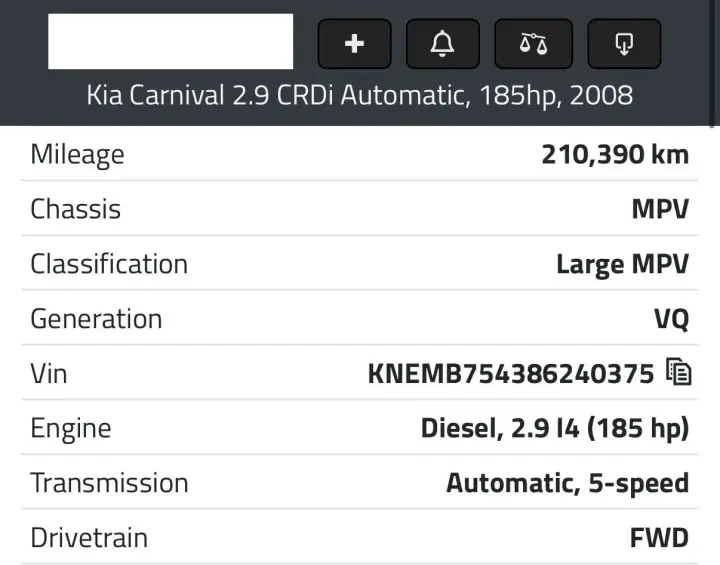The height and width of the screenshot is (565, 720).
Task: Click the Chassis value MPV
Action: pyautogui.click(x=660, y=209)
